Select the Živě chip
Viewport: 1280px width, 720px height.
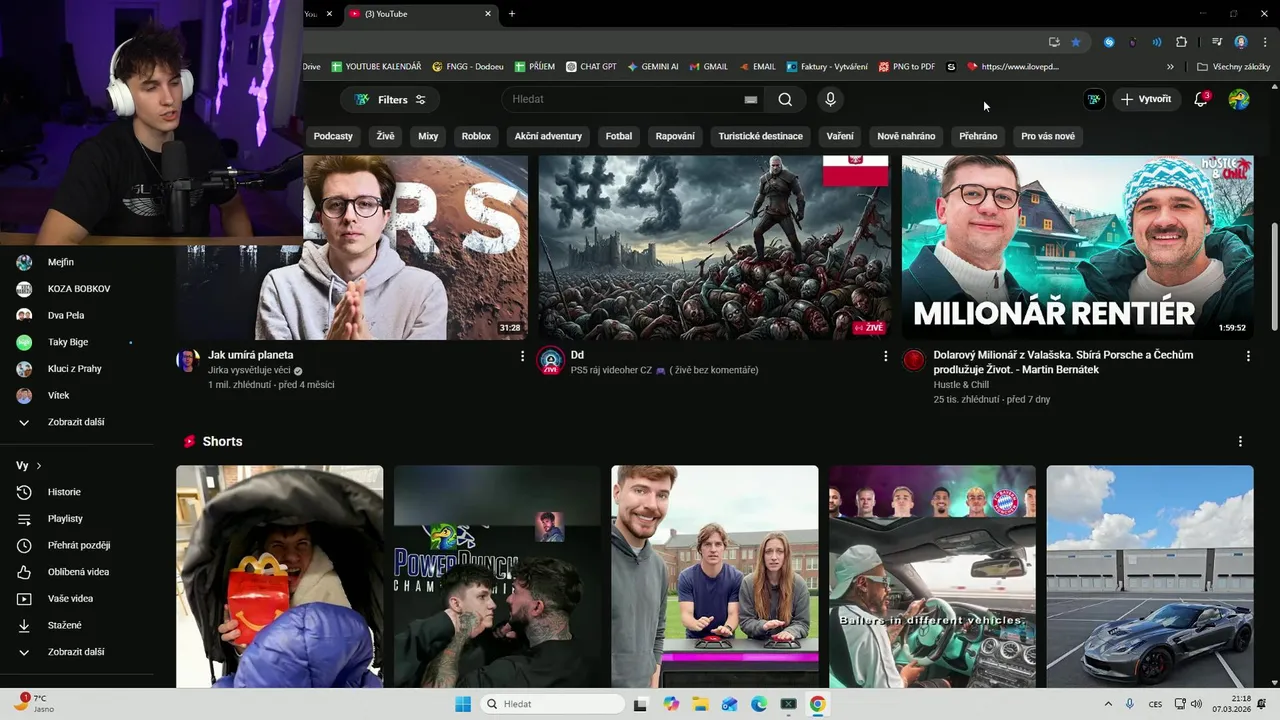point(385,136)
